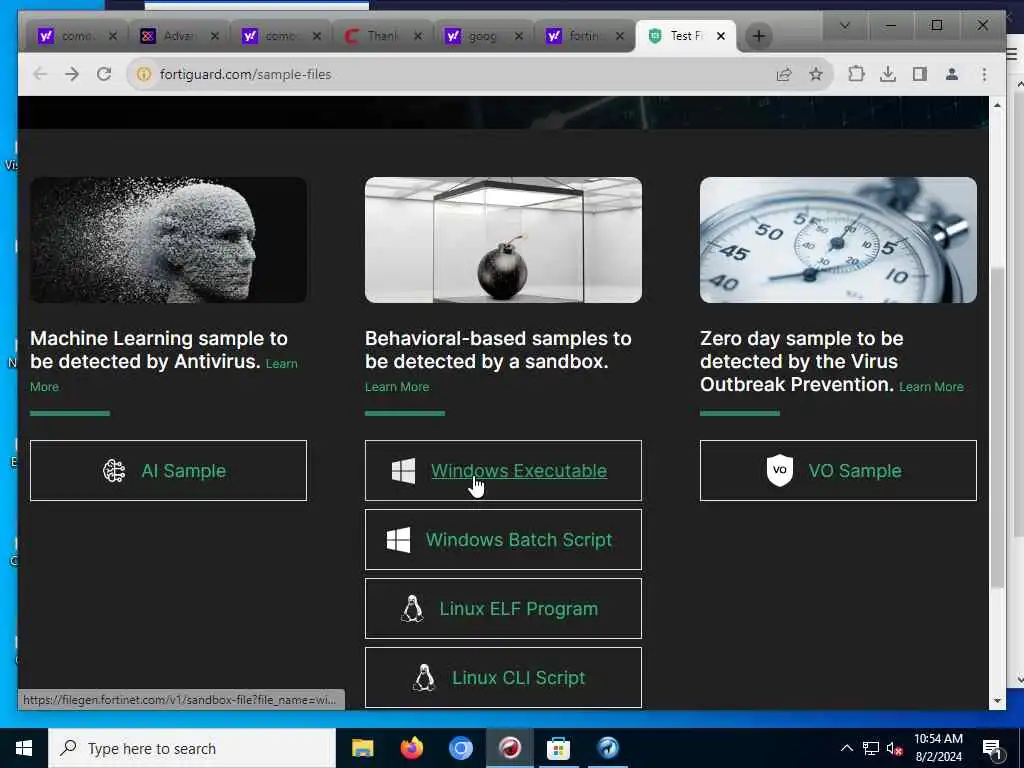Open the clock showing 10:54 AM
Screen dimensions: 1024x768
pyautogui.click(x=938, y=748)
